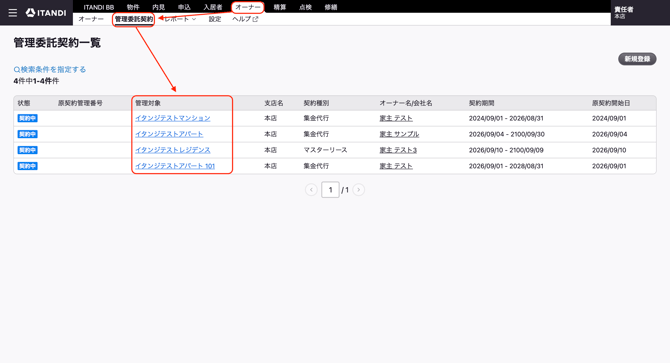Click the page number input field
Viewport: 670px width, 363px height.
pyautogui.click(x=330, y=190)
